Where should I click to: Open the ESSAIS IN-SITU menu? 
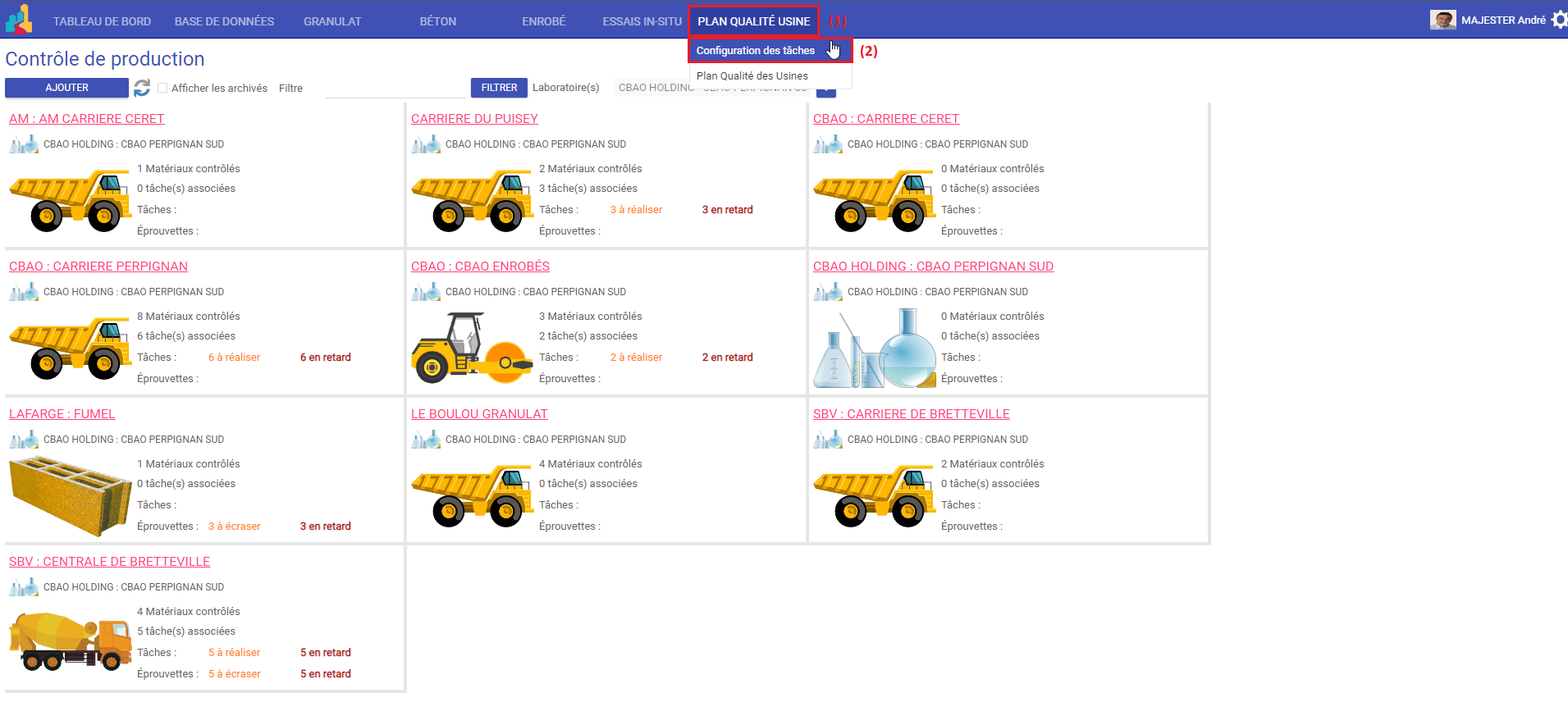(x=642, y=21)
